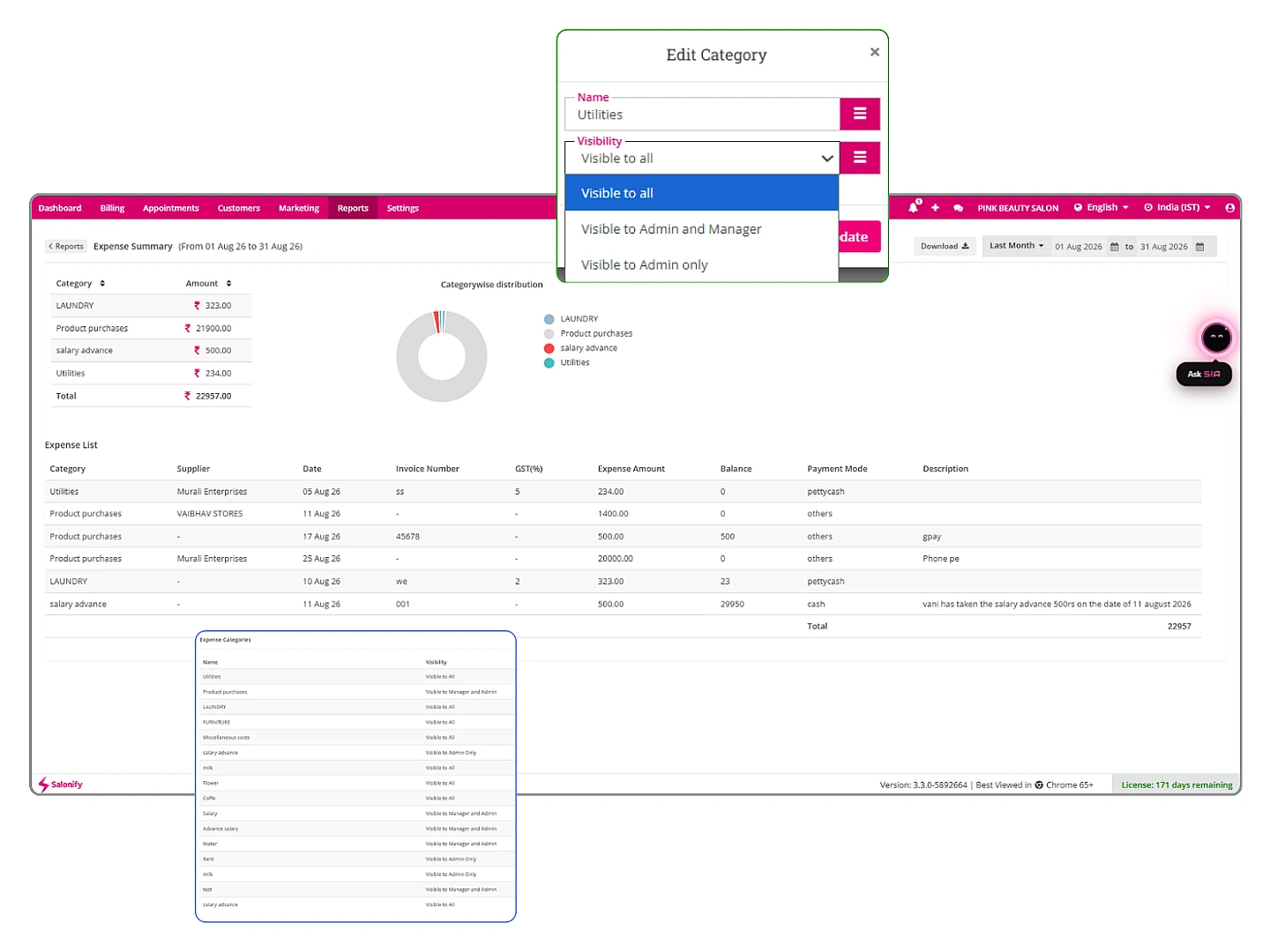
Task: Close the Edit Category dialog
Action: pos(874,52)
